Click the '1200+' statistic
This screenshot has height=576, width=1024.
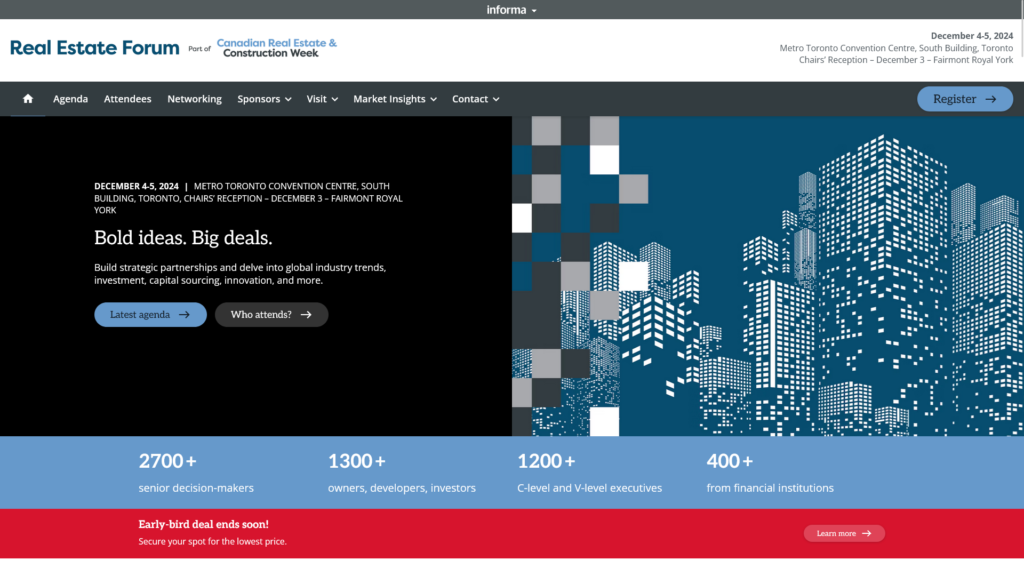(x=546, y=461)
